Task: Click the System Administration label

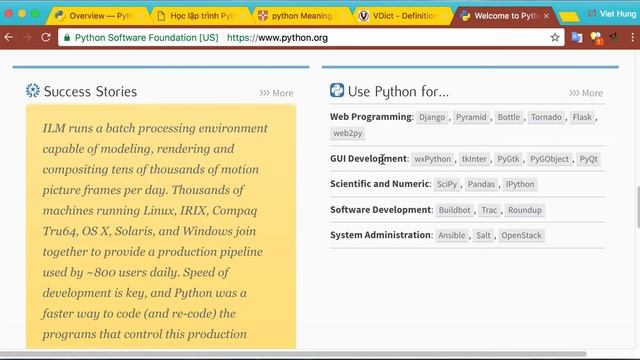Action: click(x=381, y=235)
